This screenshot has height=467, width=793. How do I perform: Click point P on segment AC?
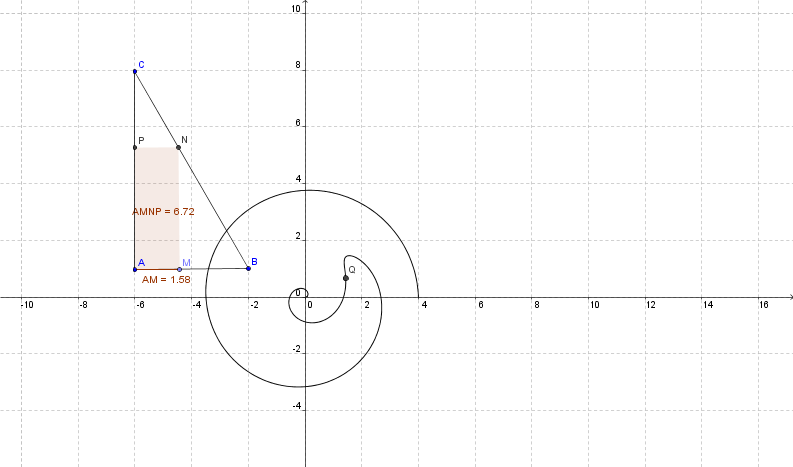[135, 147]
